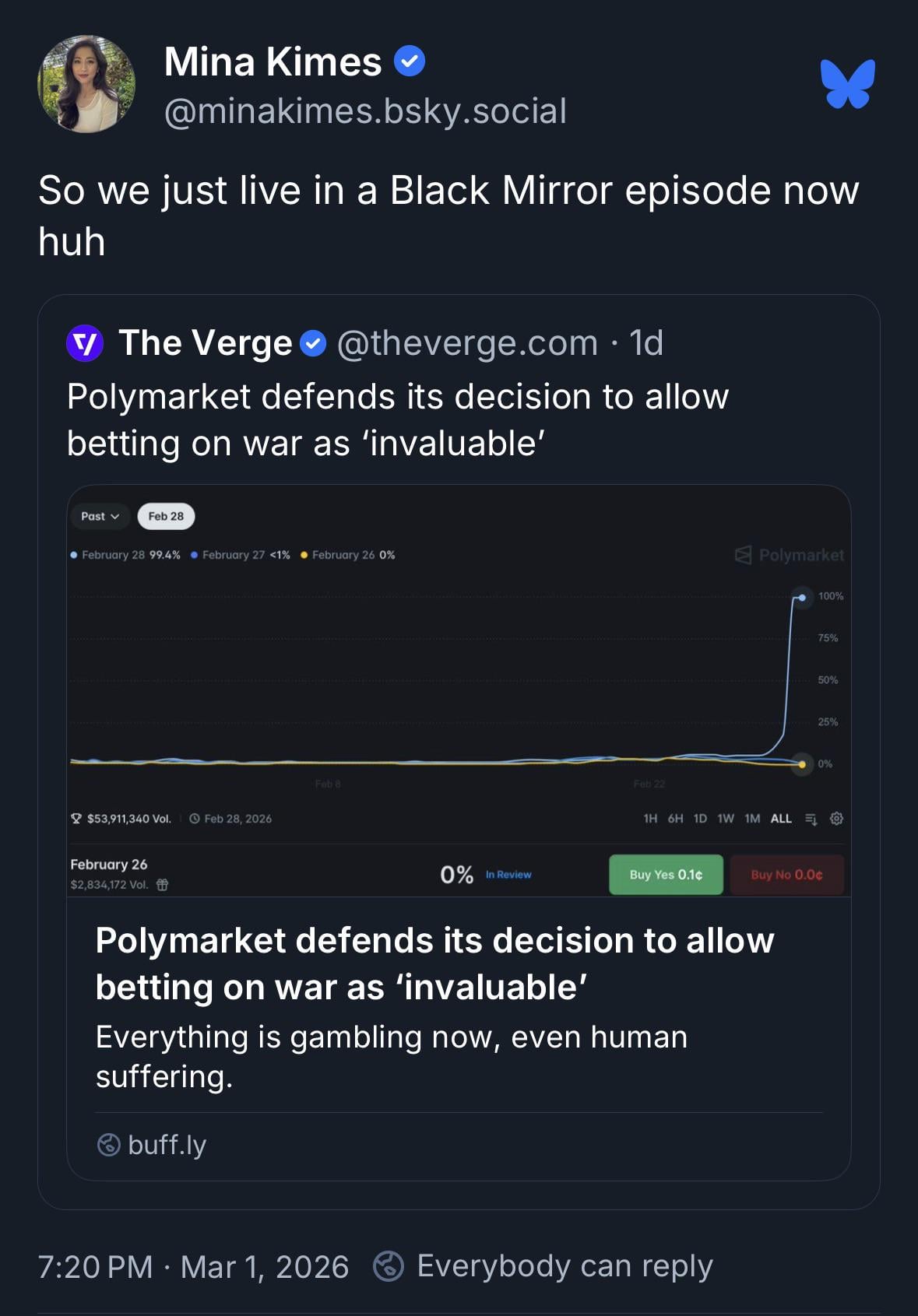
Task: Click the globe icon beside buff.ly
Action: tap(108, 1145)
